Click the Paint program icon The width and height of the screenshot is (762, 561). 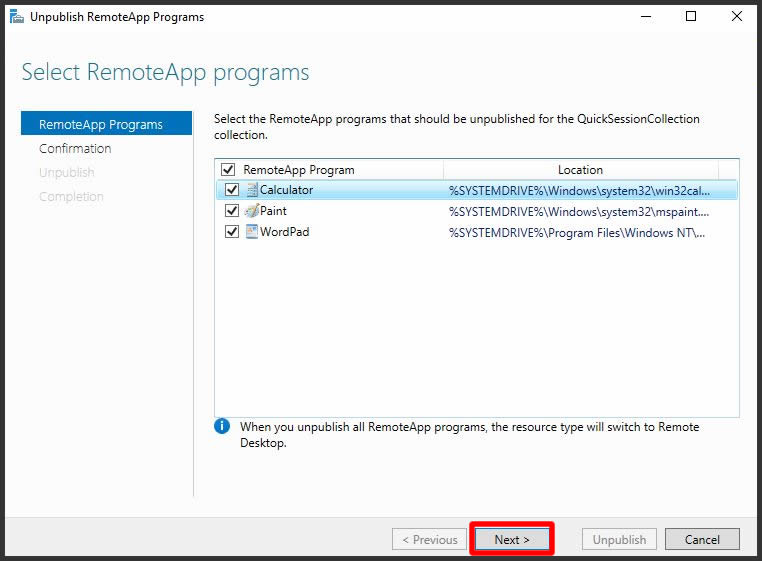coord(252,210)
